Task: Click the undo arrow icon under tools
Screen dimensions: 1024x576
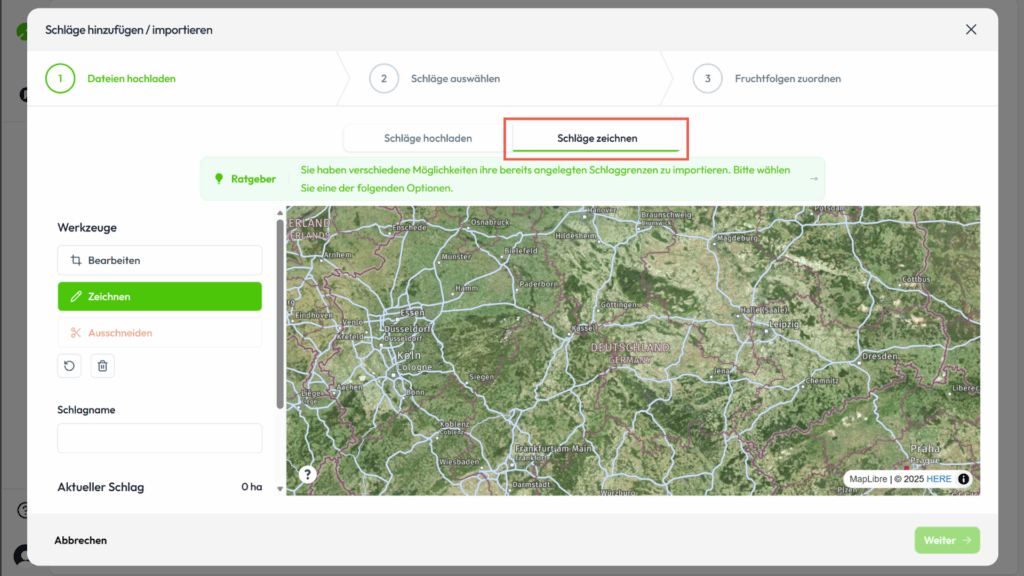Action: coord(69,366)
